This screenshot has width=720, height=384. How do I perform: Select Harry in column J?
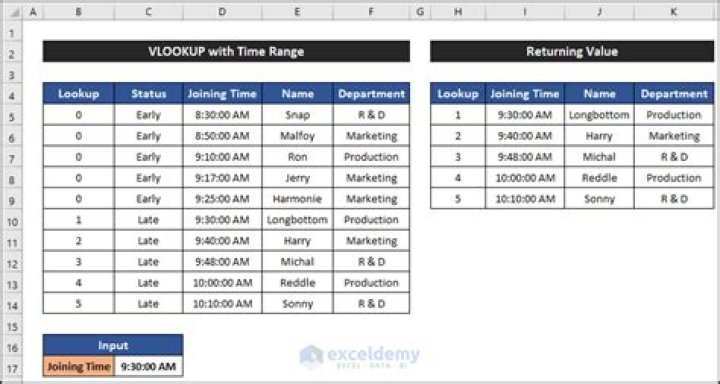pyautogui.click(x=599, y=136)
